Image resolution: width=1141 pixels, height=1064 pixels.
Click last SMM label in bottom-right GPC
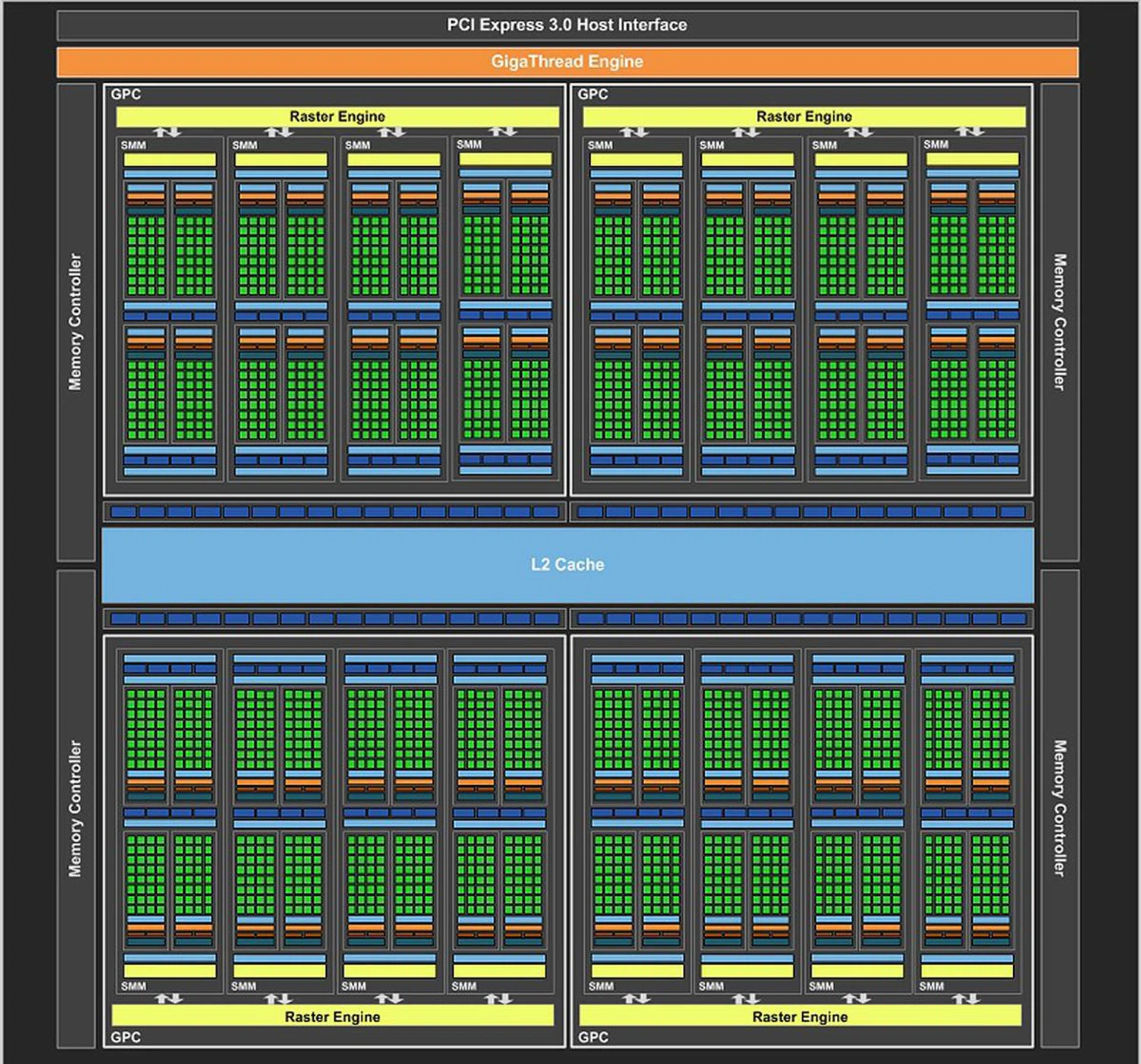(931, 986)
